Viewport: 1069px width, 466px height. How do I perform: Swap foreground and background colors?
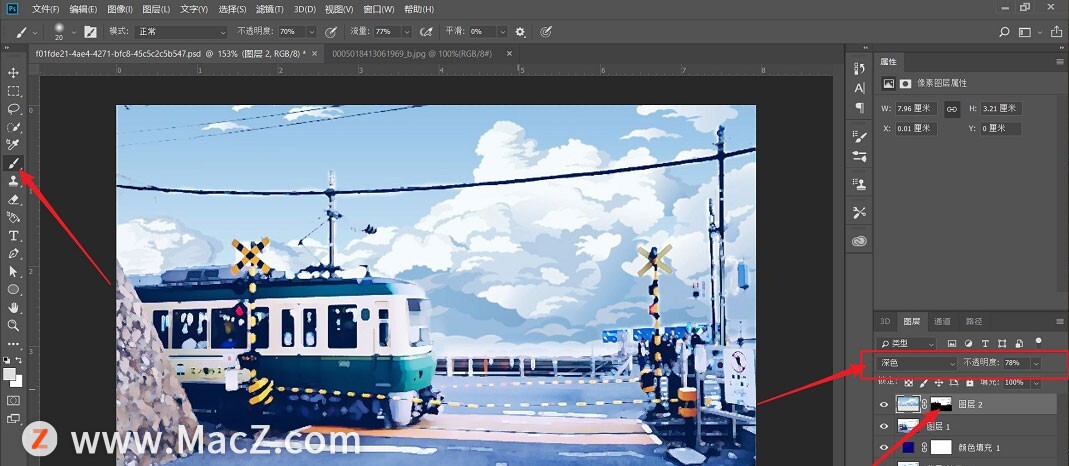[x=19, y=360]
